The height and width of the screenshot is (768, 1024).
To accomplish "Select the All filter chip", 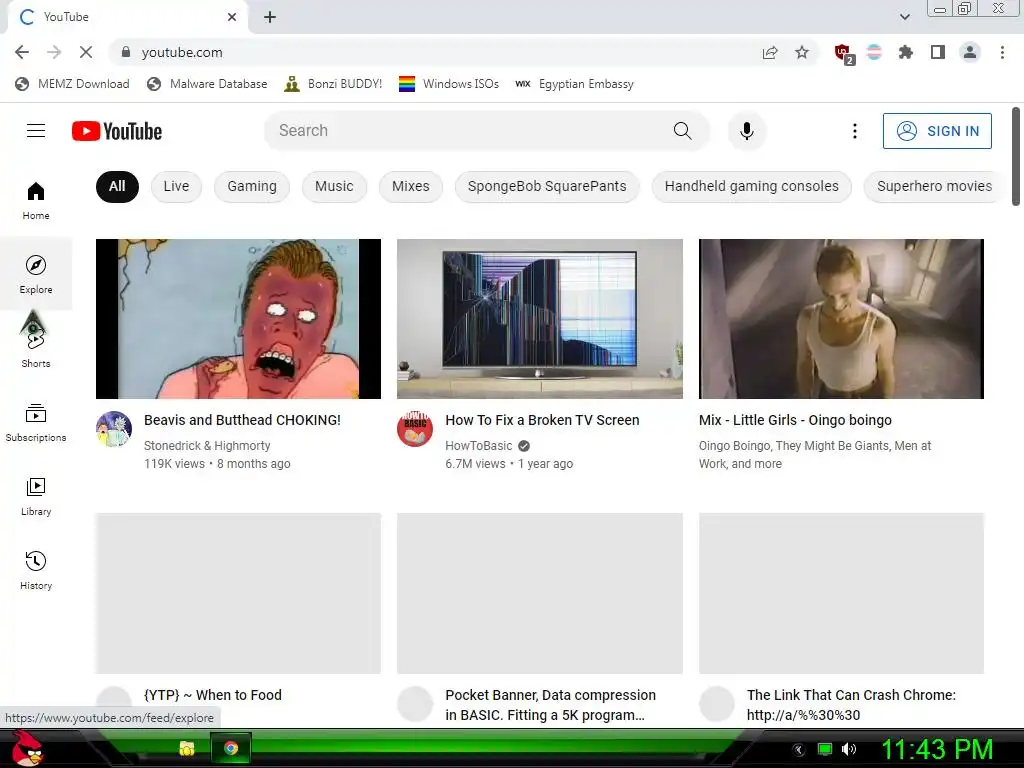I will (117, 186).
